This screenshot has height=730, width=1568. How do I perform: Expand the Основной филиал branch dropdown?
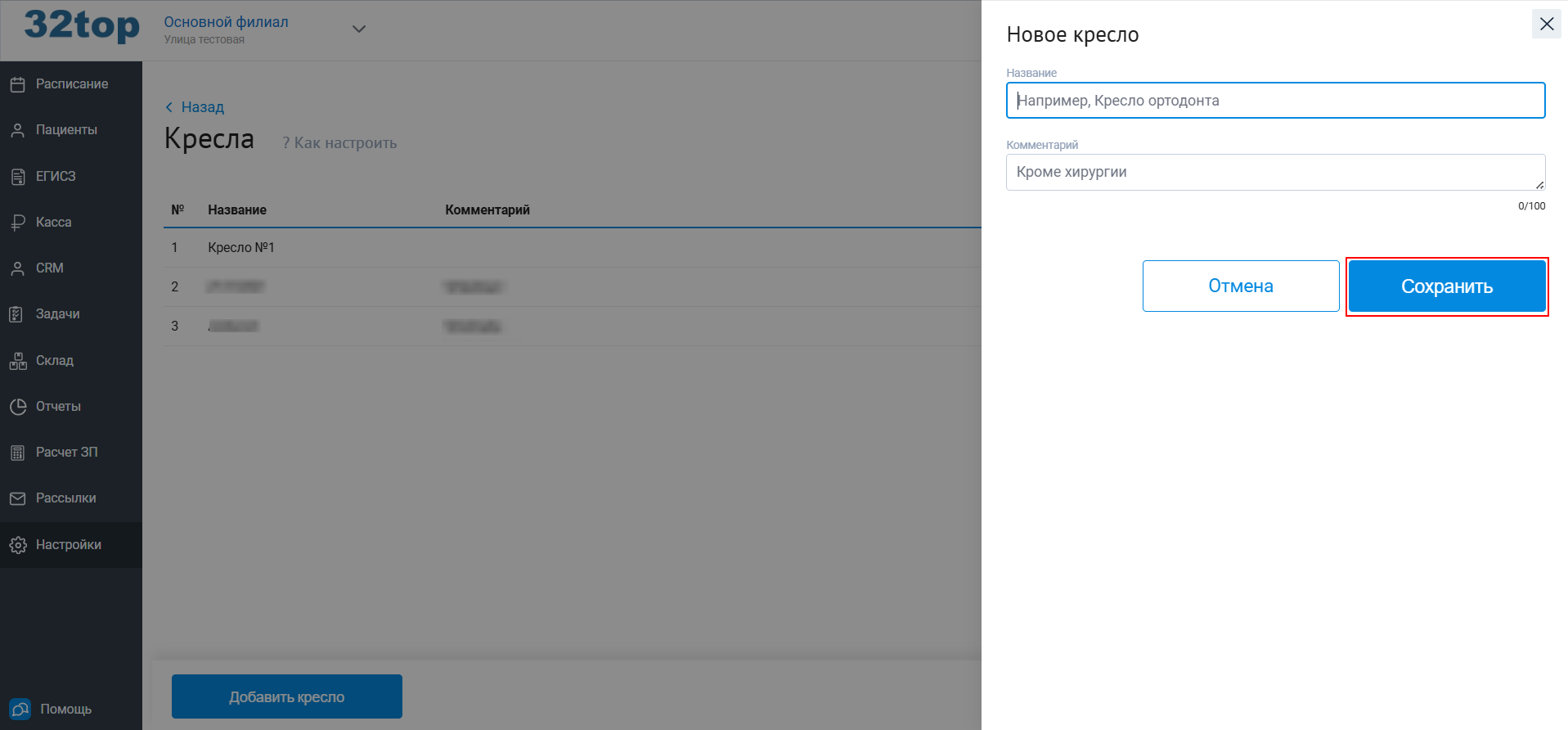coord(358,29)
